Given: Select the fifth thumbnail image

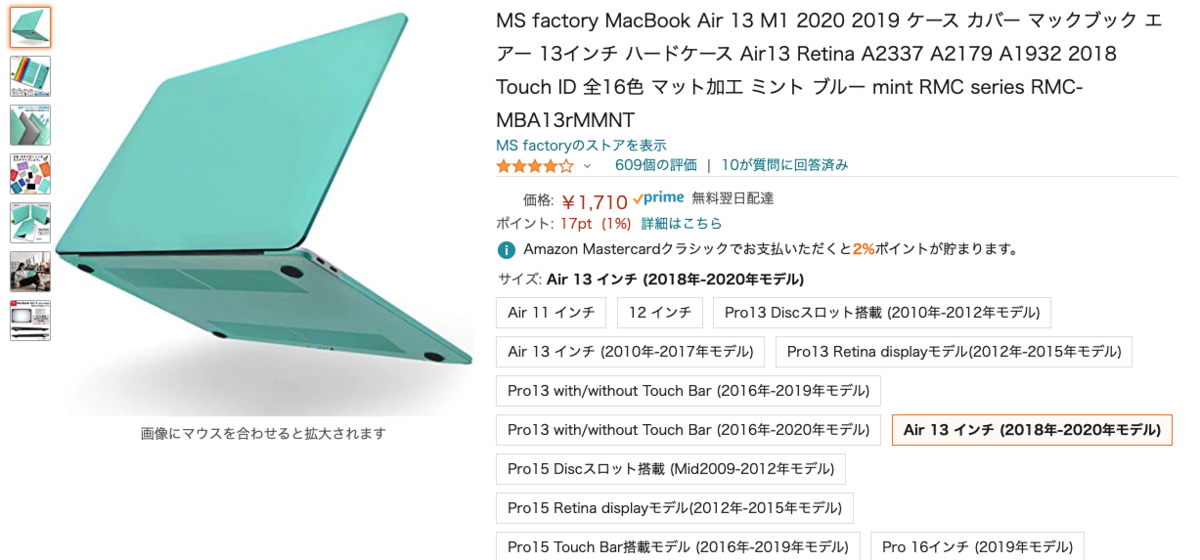Looking at the screenshot, I should point(30,222).
